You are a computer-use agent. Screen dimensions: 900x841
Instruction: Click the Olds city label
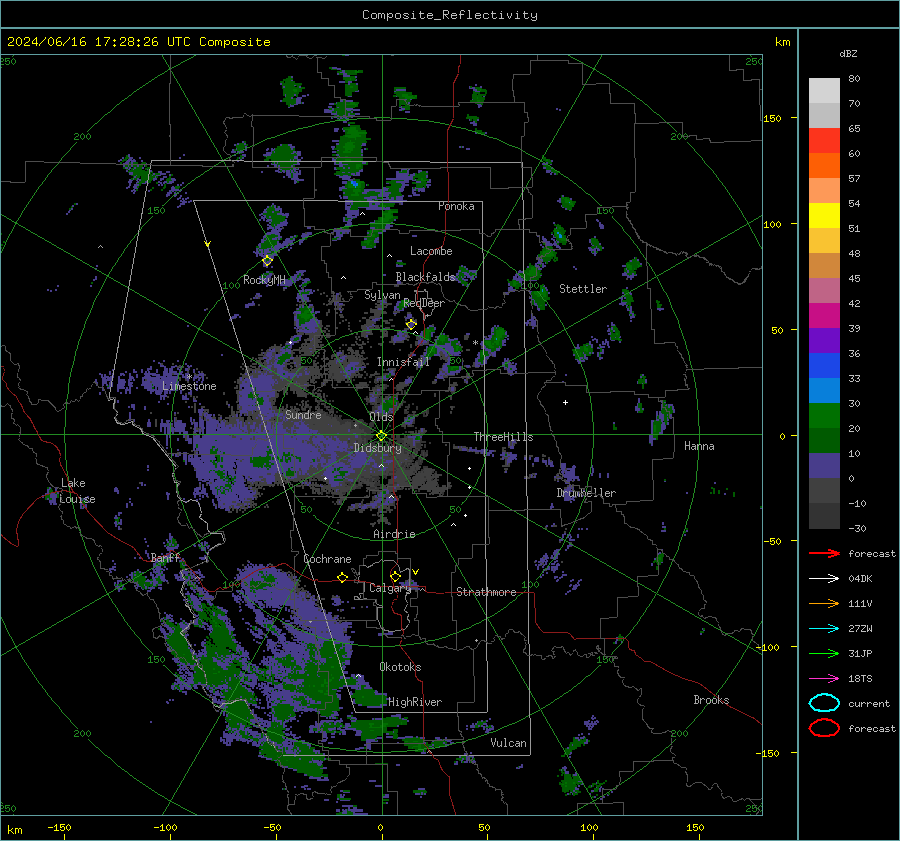click(381, 417)
